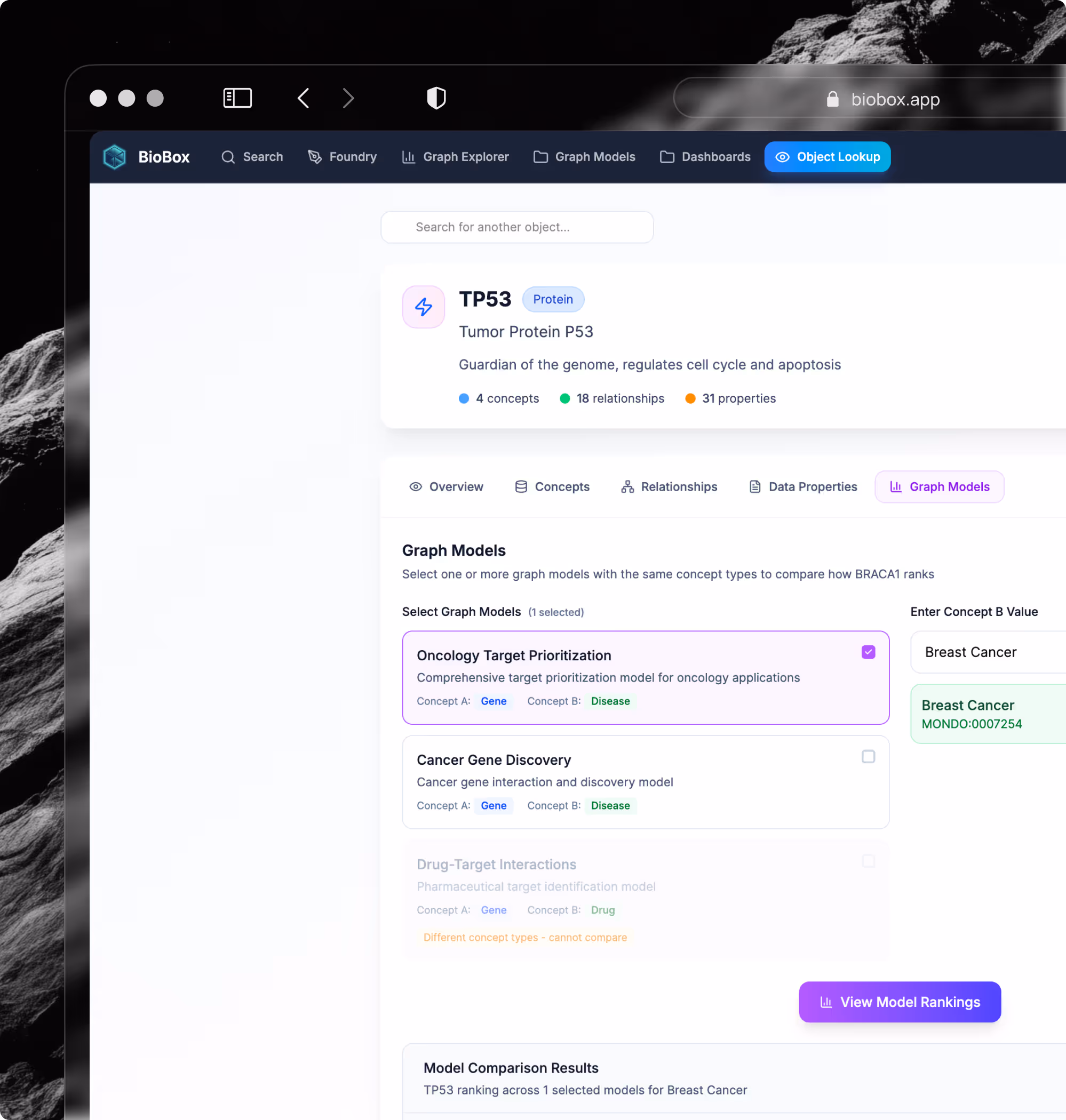
Task: Toggle the browser sidebar panel icon
Action: (237, 98)
